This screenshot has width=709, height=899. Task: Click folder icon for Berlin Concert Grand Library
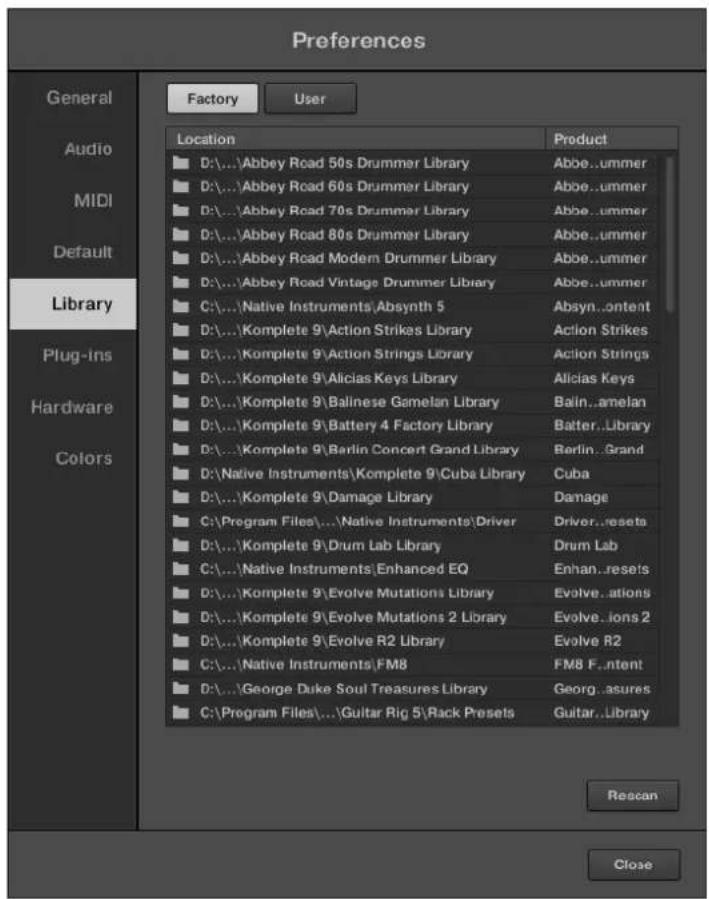tap(181, 450)
